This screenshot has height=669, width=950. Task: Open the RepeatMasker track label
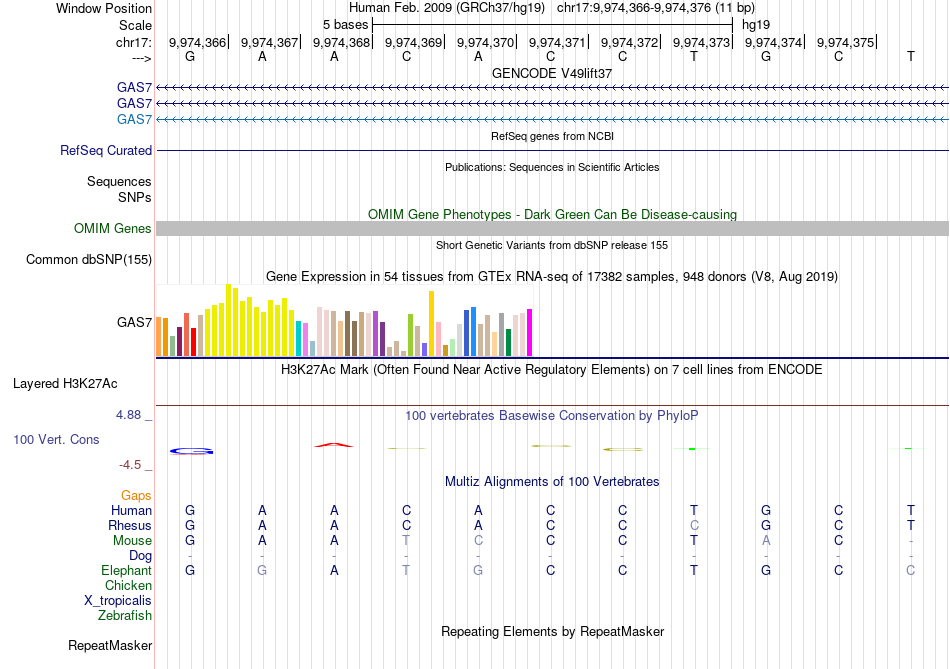(x=110, y=646)
